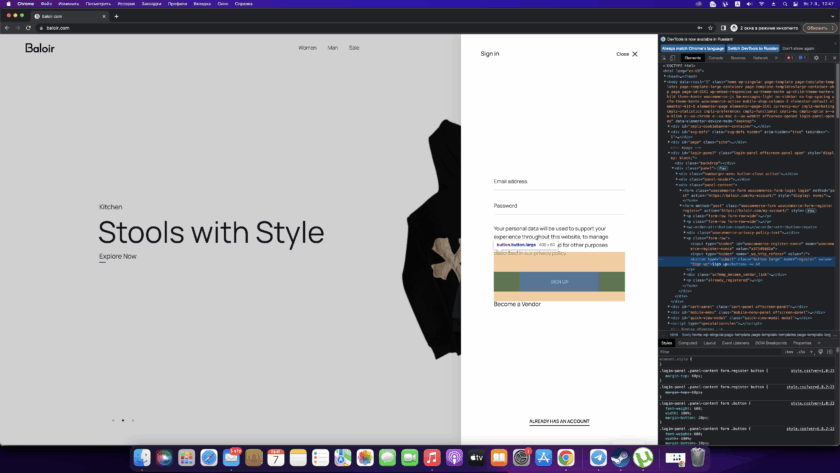Dismiss the DevTools language notification bar
Screen dimensions: 840x473
pos(835,43)
